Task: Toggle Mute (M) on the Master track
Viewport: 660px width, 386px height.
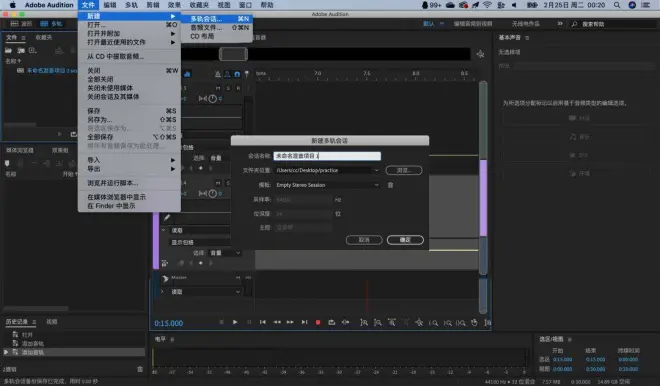Action: coord(238,278)
